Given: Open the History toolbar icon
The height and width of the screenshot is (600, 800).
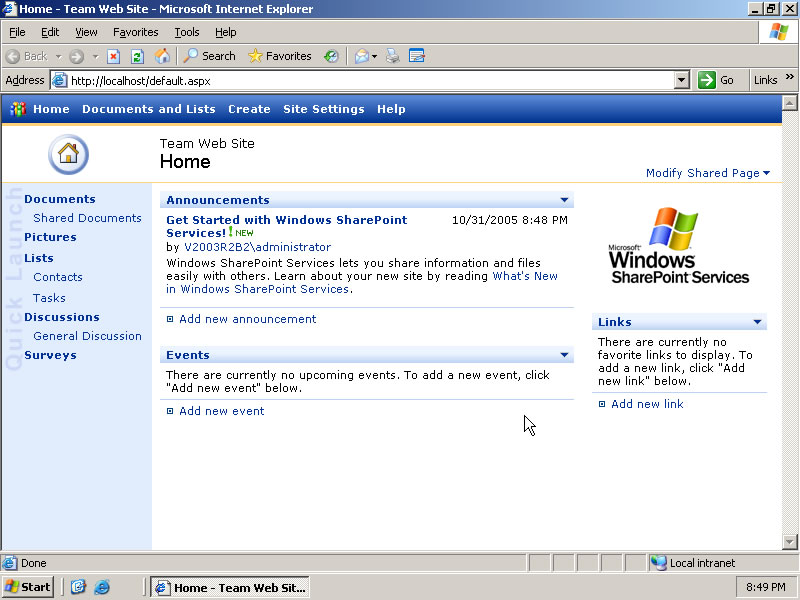Looking at the screenshot, I should 331,56.
